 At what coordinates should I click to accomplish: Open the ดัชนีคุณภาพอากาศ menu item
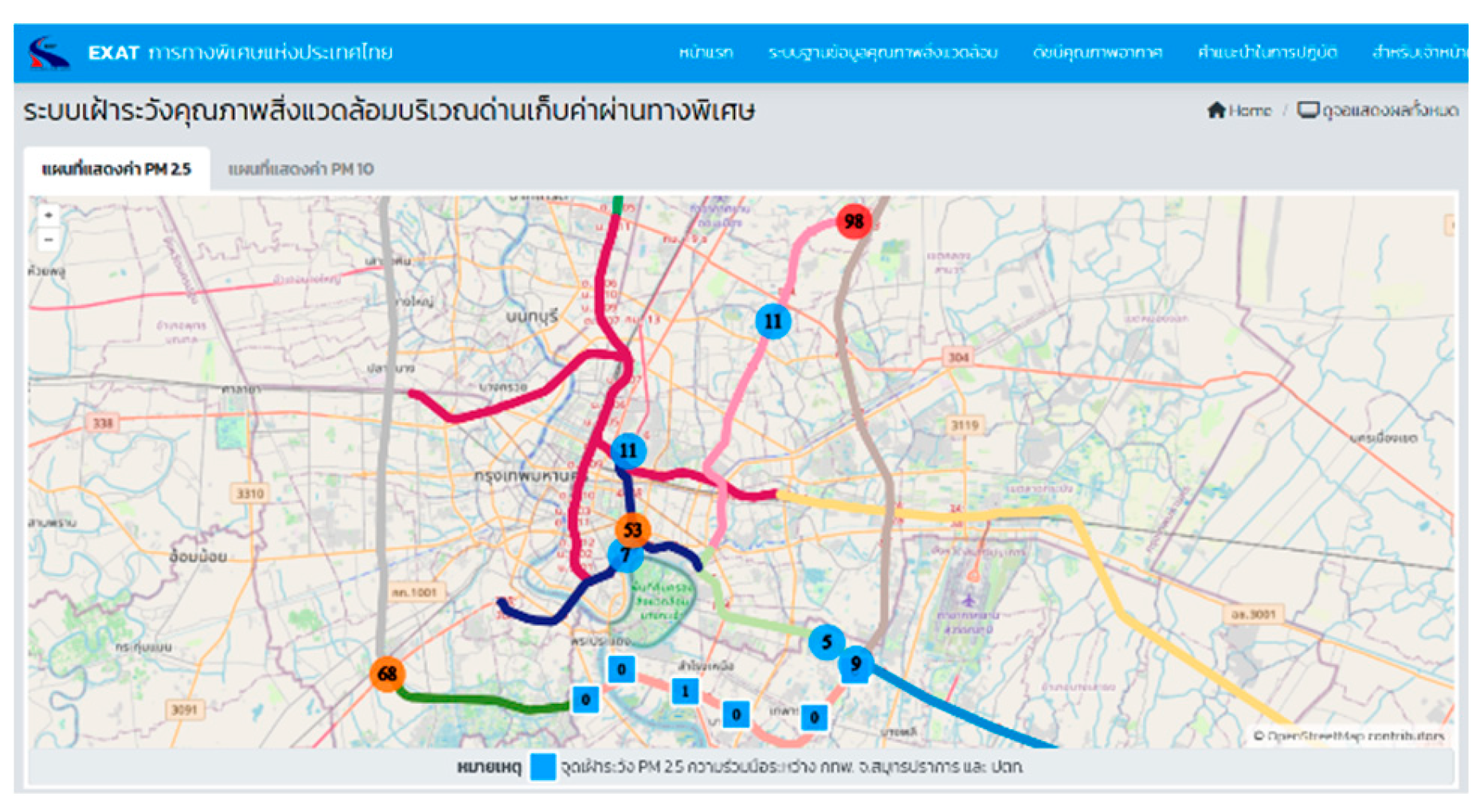[1097, 53]
